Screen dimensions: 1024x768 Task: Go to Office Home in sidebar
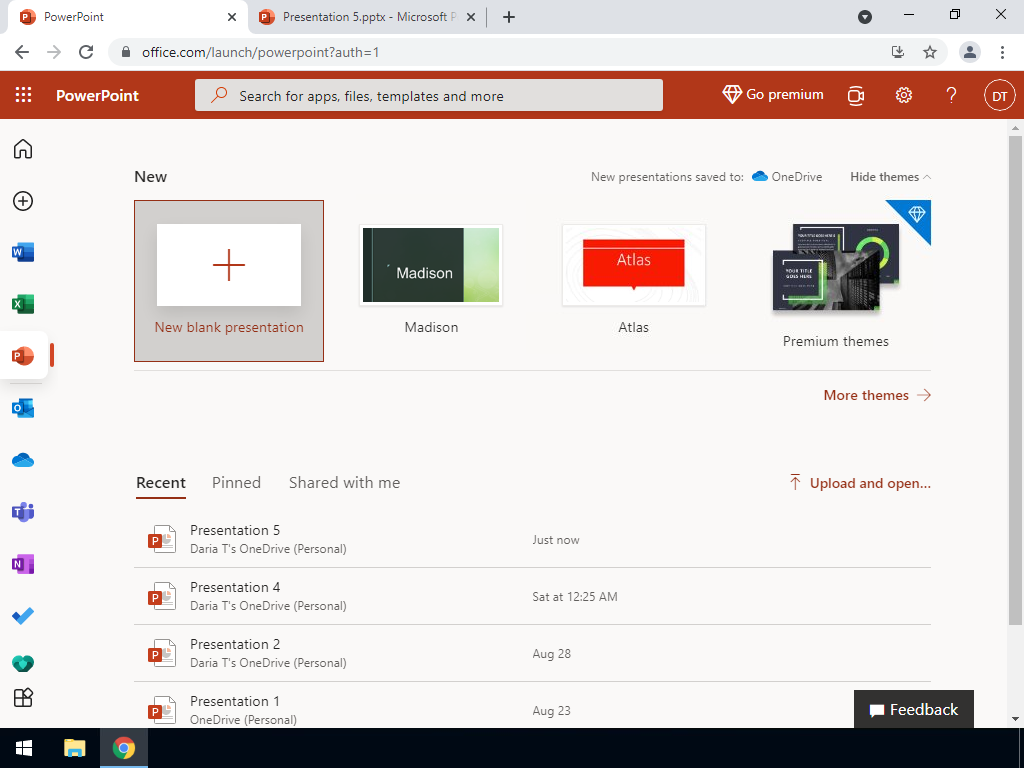[x=23, y=149]
